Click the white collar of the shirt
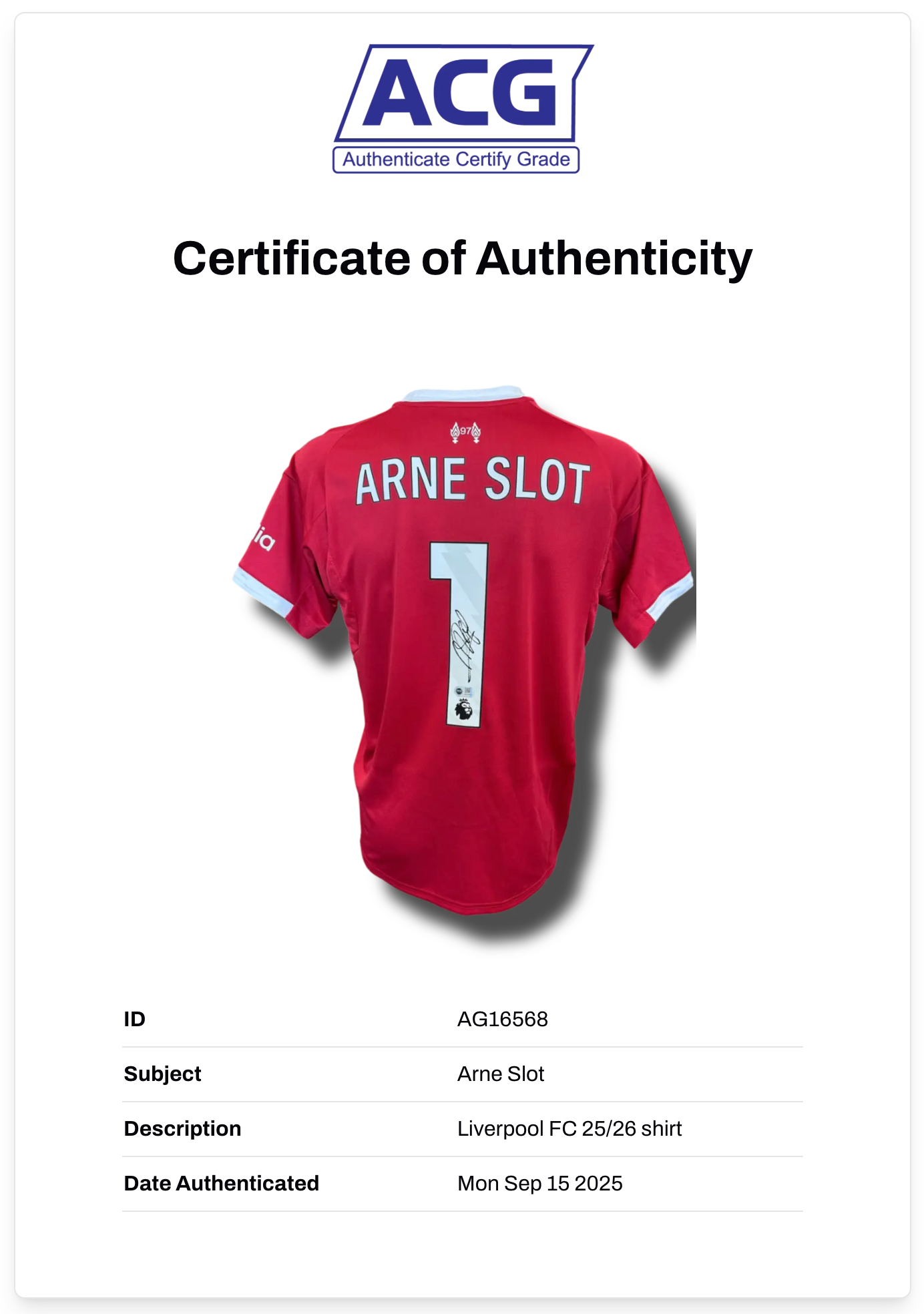The width and height of the screenshot is (924, 1314). pos(462,394)
